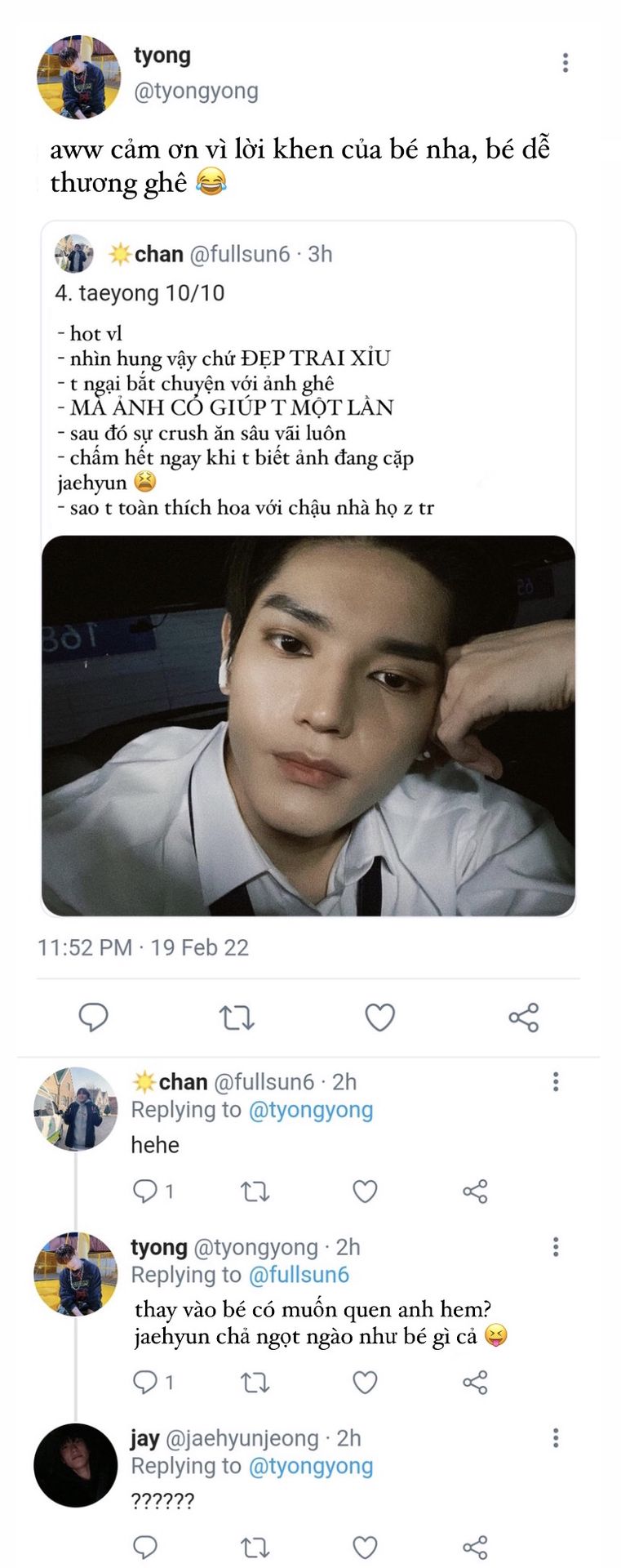This screenshot has width=621, height=1568.
Task: Retweet tyong's main tweet
Action: (237, 1018)
